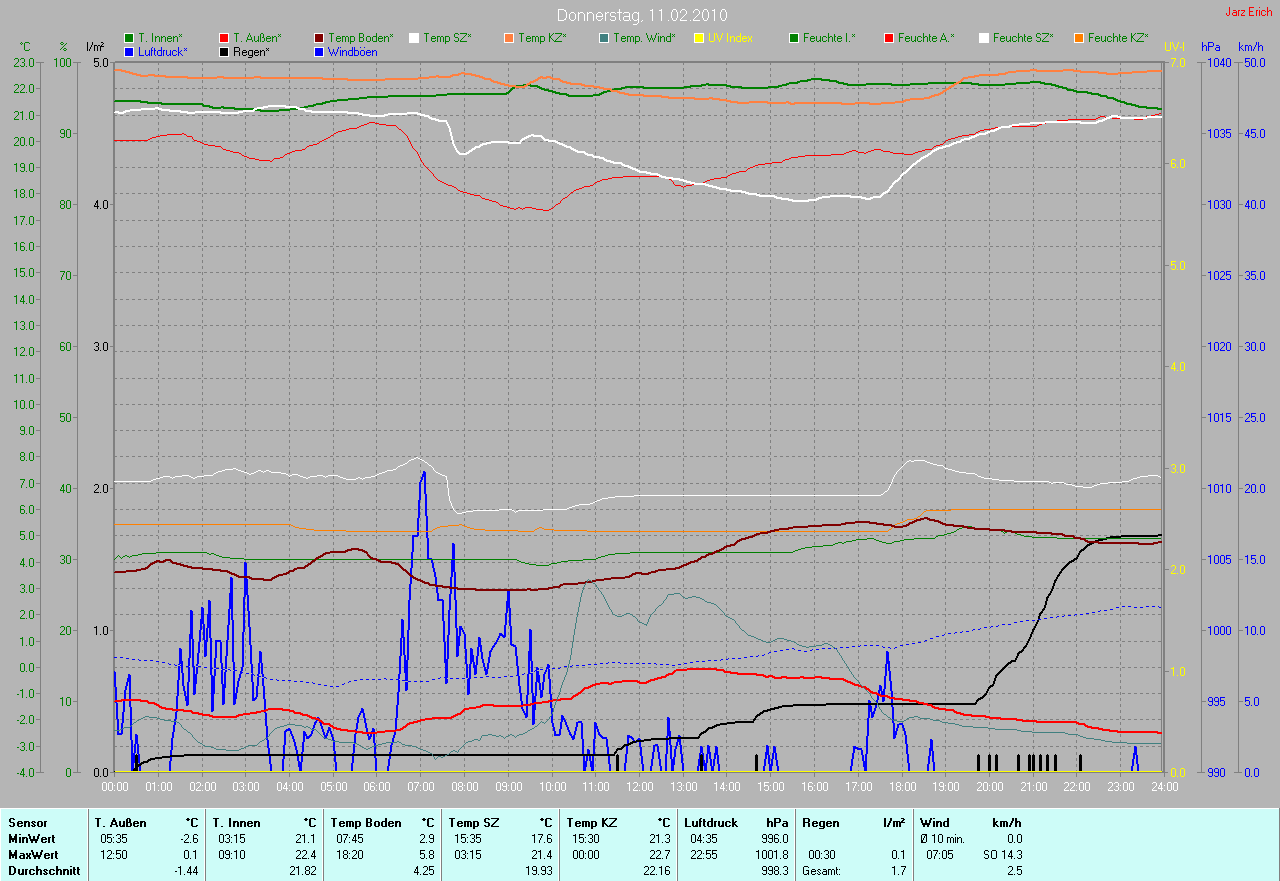Click the Luftdruck column header in the table
The width and height of the screenshot is (1280, 881).
point(709,823)
